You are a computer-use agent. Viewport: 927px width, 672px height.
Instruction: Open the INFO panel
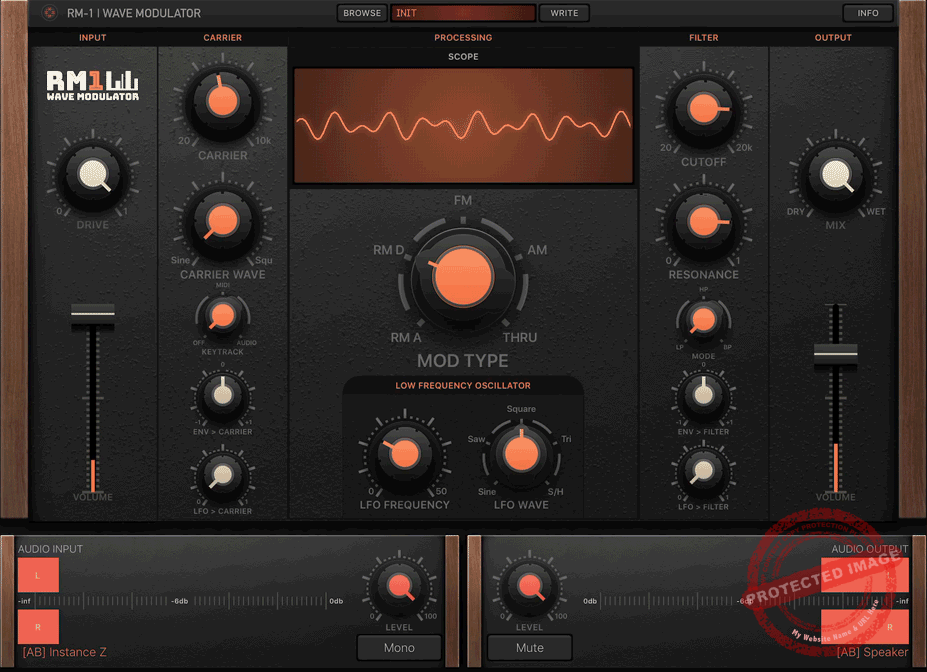tap(867, 13)
